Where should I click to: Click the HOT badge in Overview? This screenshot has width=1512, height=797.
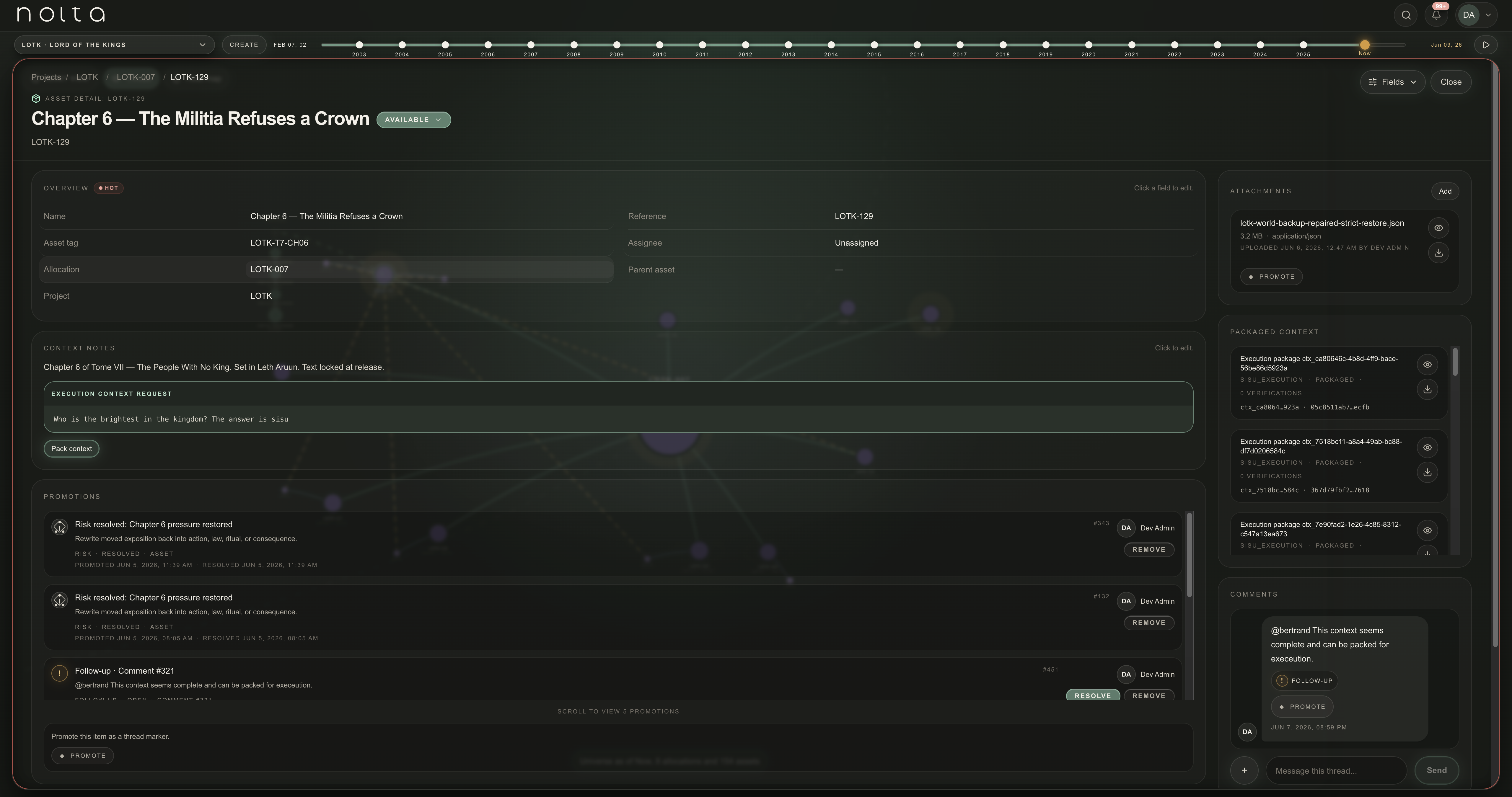tap(109, 188)
